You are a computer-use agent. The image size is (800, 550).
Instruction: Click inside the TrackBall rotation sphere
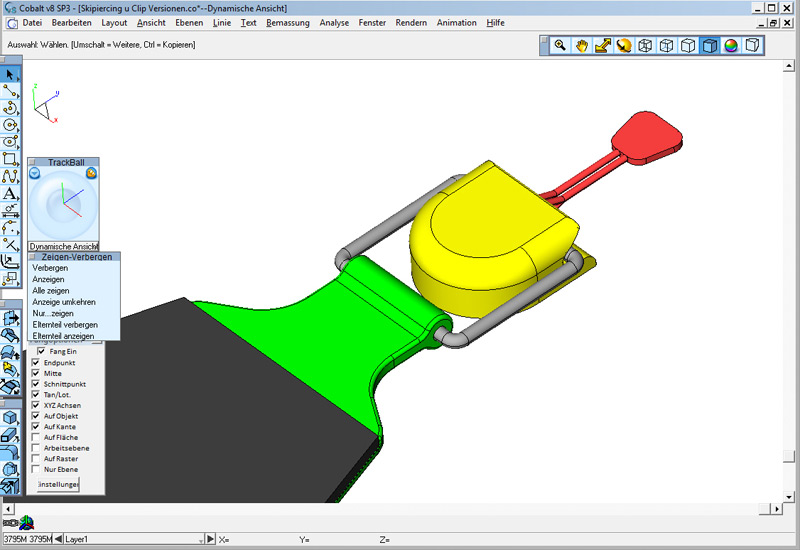[63, 205]
